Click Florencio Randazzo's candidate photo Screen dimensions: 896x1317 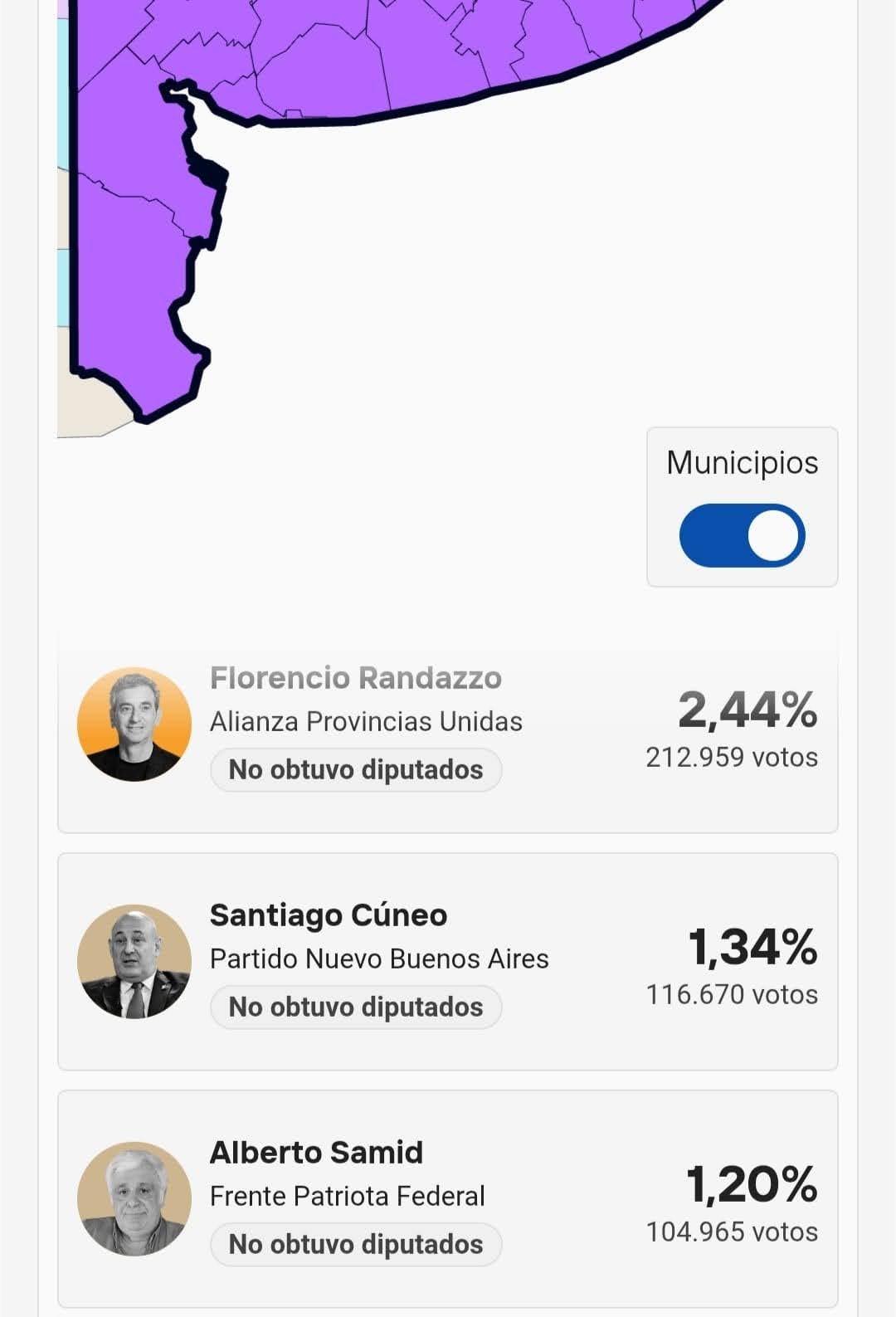[134, 724]
